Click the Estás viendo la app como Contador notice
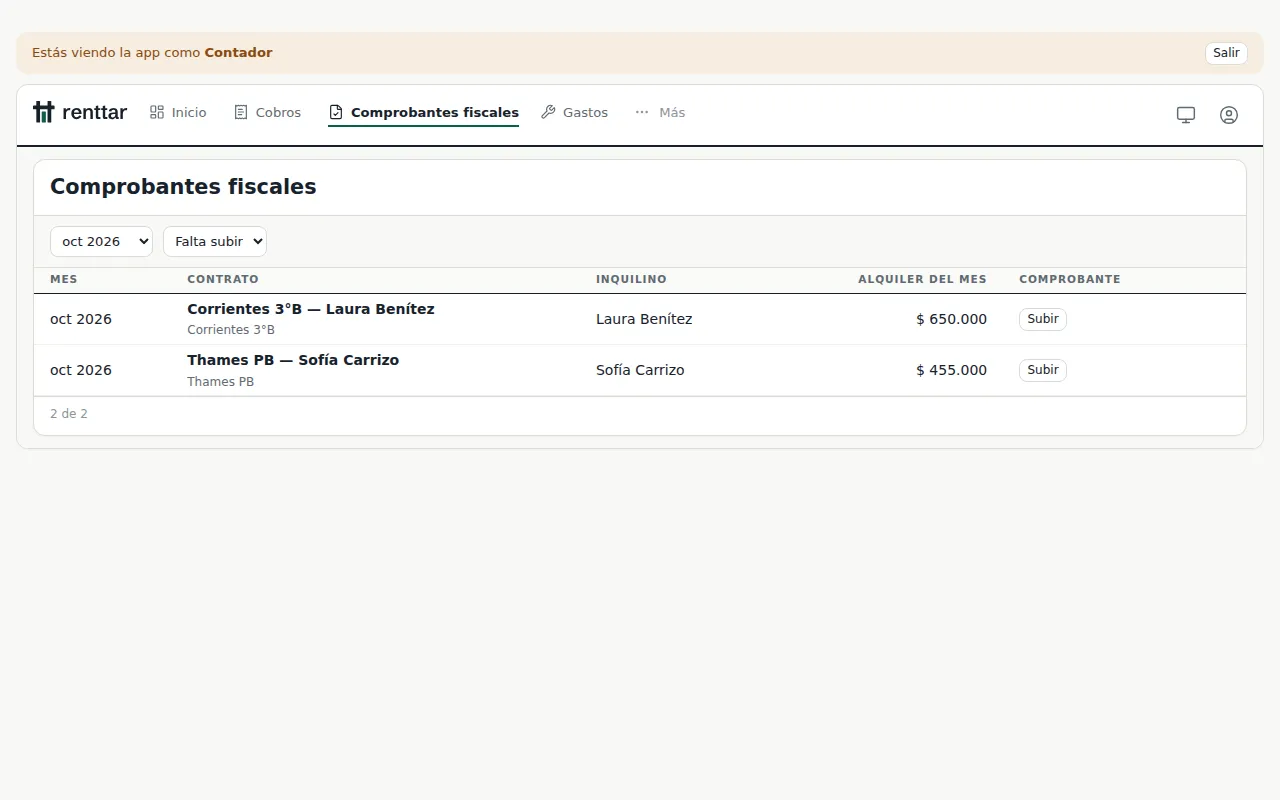Image resolution: width=1280 pixels, height=800 pixels. [x=152, y=53]
